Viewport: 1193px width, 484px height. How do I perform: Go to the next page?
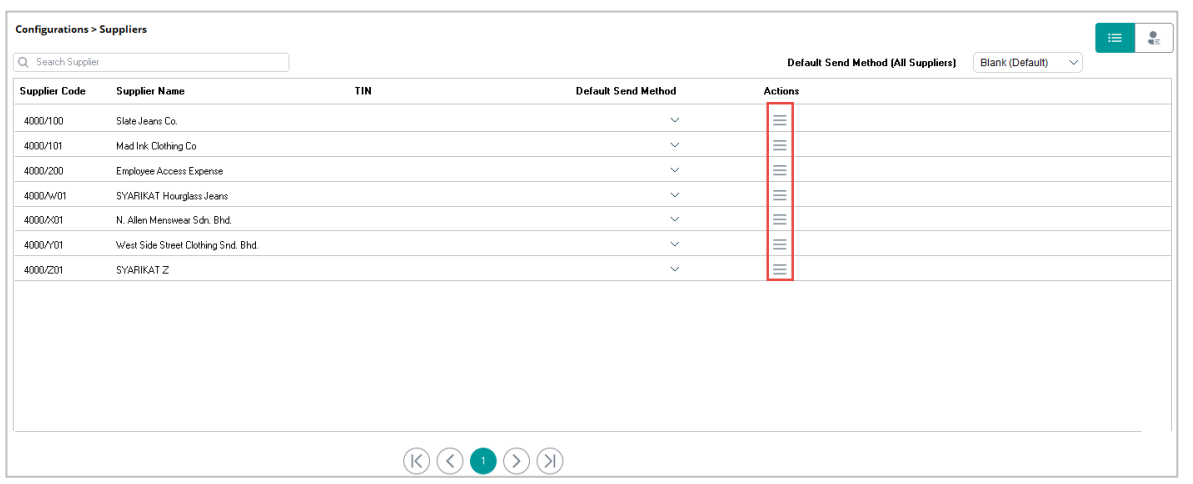[x=516, y=460]
